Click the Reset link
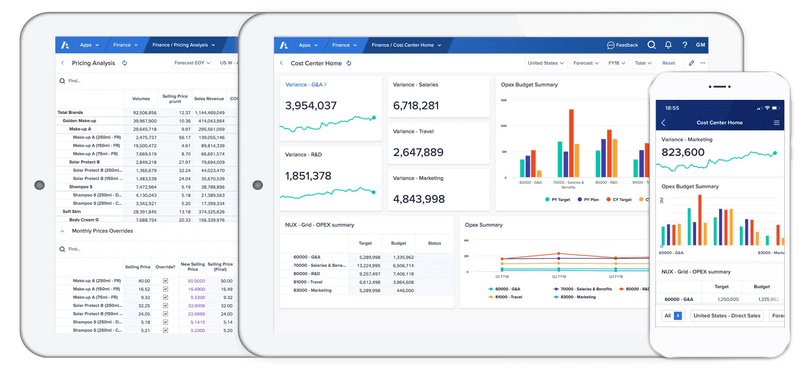 (669, 63)
